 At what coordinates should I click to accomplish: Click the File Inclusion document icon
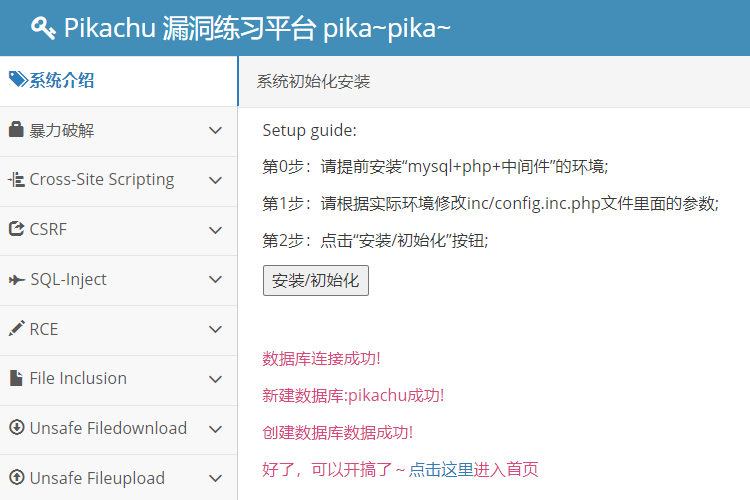pos(16,378)
